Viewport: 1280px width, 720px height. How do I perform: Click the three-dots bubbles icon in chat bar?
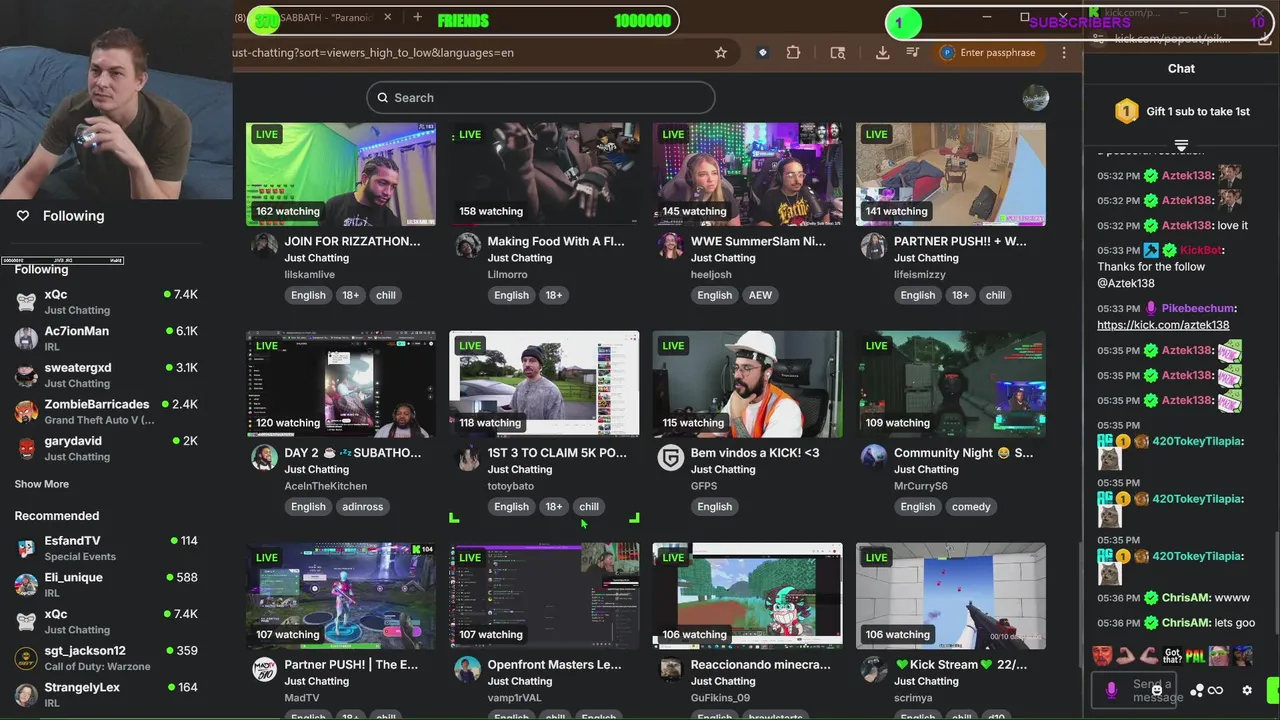tap(1196, 690)
